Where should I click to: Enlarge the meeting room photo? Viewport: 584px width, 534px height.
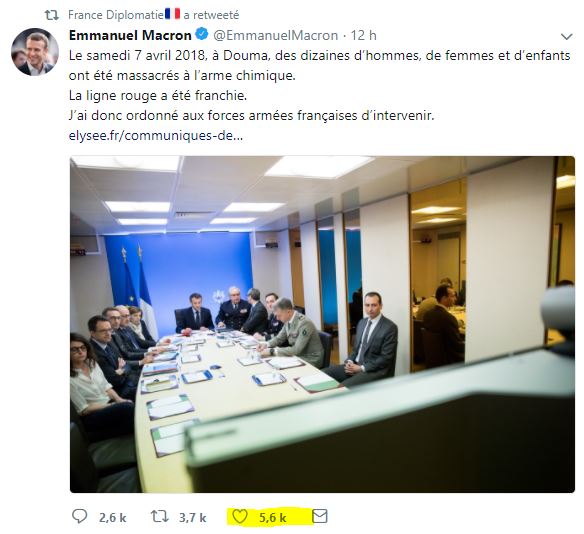[x=322, y=324]
